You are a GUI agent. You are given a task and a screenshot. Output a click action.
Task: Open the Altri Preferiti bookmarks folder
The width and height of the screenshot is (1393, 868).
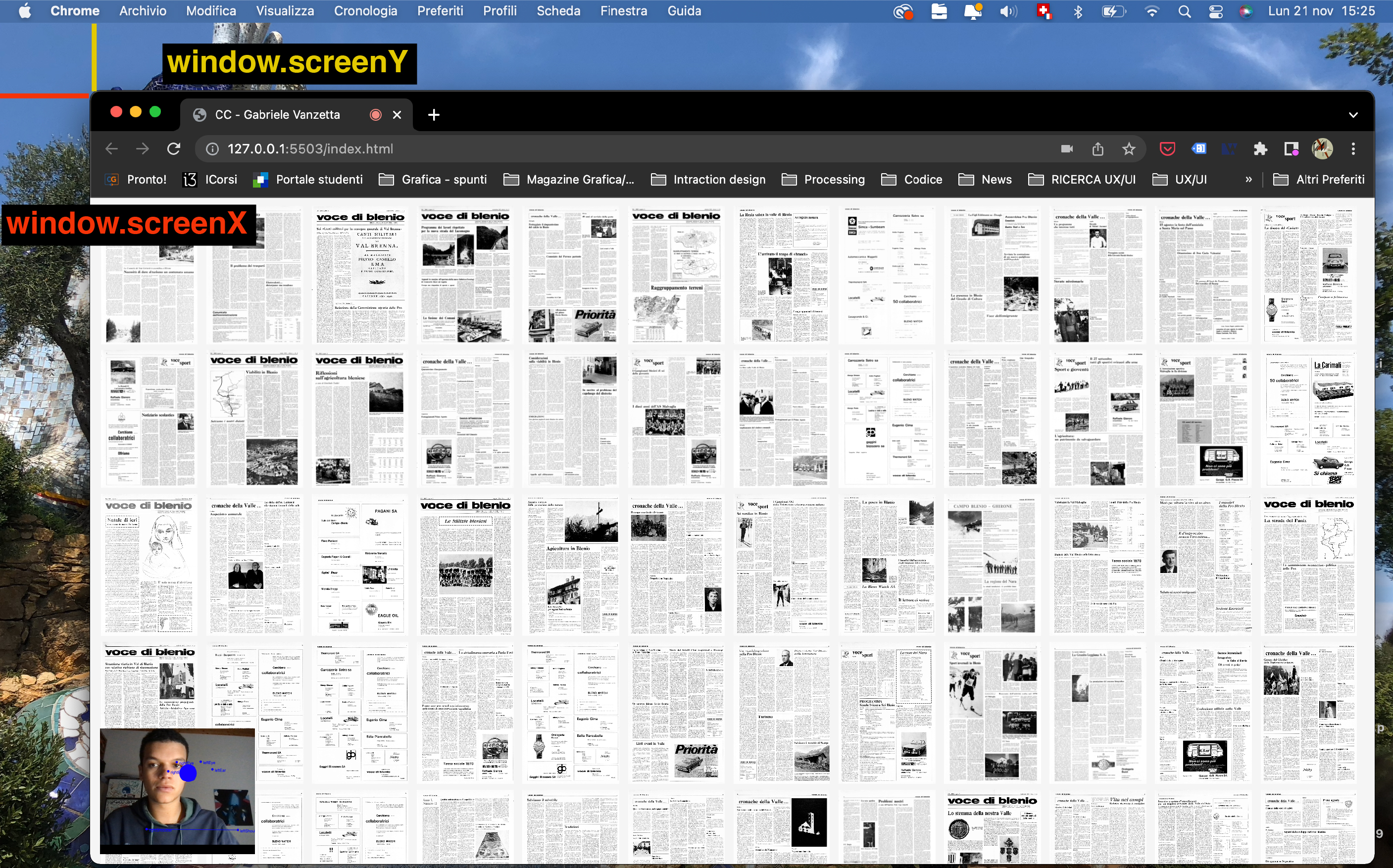click(x=1319, y=180)
